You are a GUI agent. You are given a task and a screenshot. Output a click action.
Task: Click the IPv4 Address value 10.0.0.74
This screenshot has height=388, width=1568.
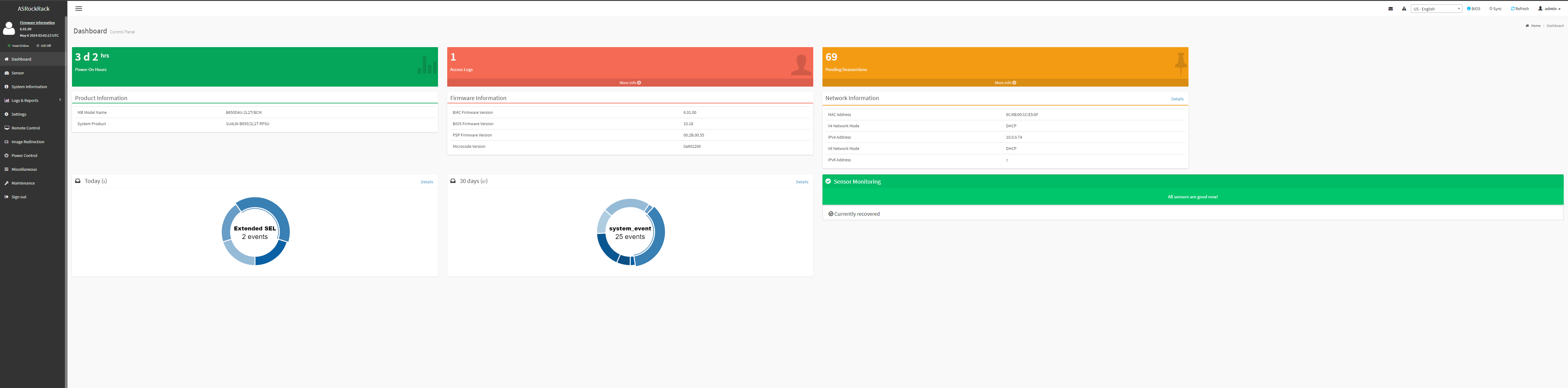tap(1014, 137)
